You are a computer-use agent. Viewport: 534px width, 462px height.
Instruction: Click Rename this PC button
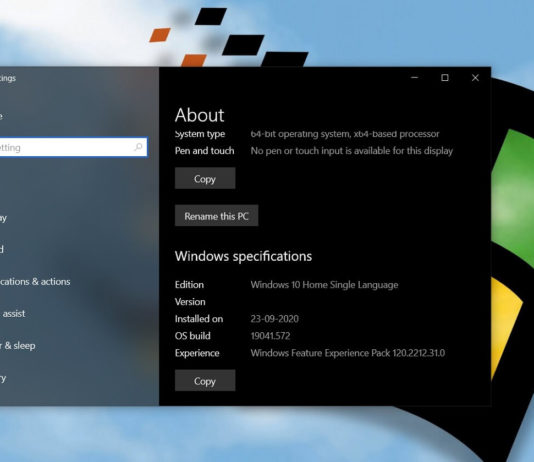[217, 216]
